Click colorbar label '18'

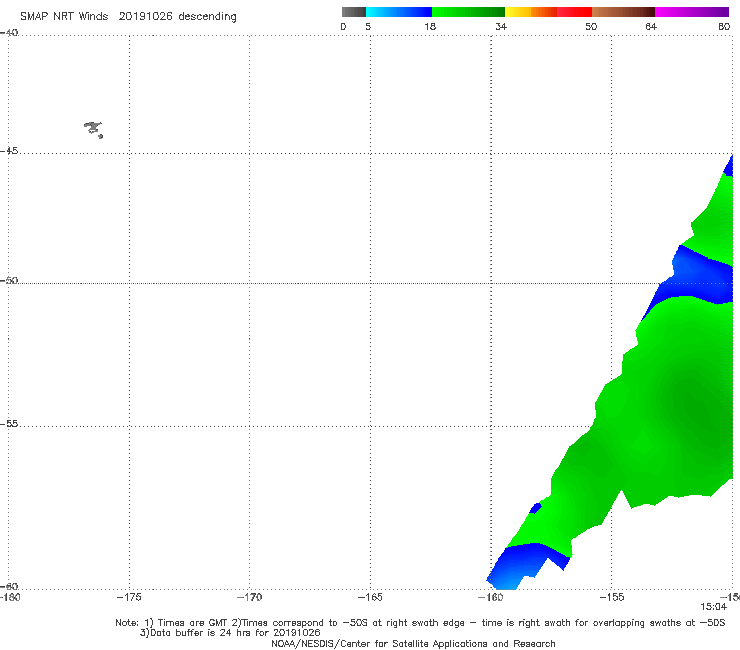pos(430,26)
